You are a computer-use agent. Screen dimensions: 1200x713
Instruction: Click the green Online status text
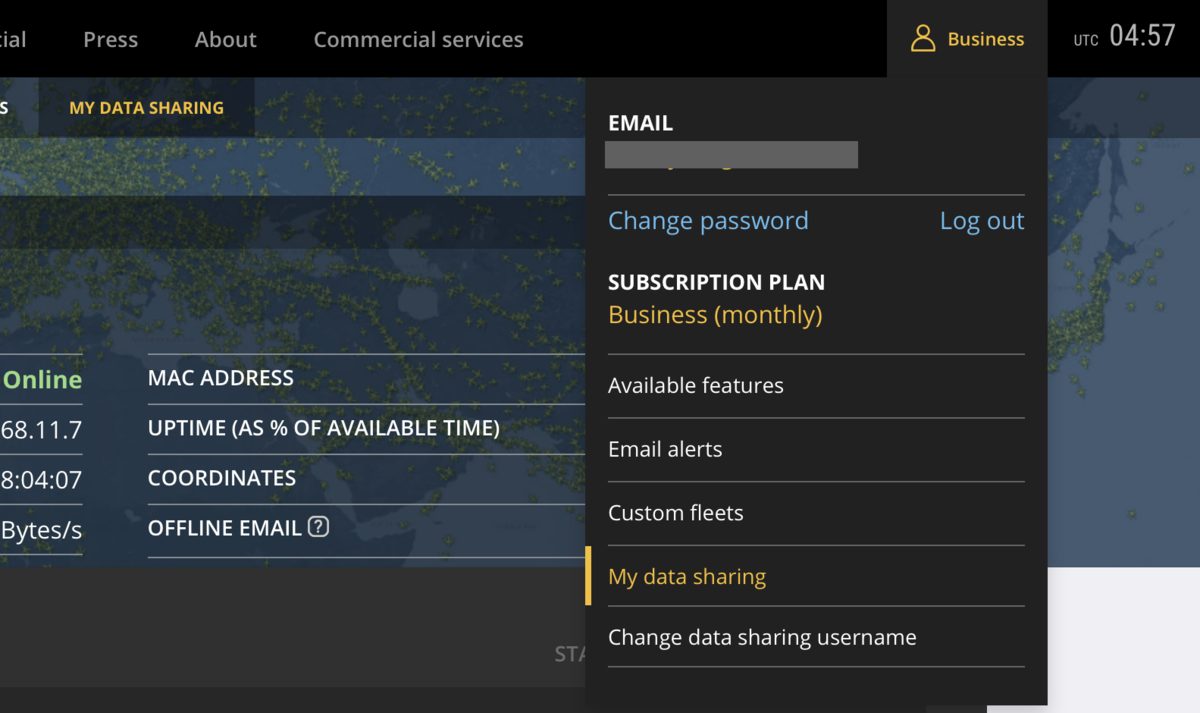pos(43,380)
